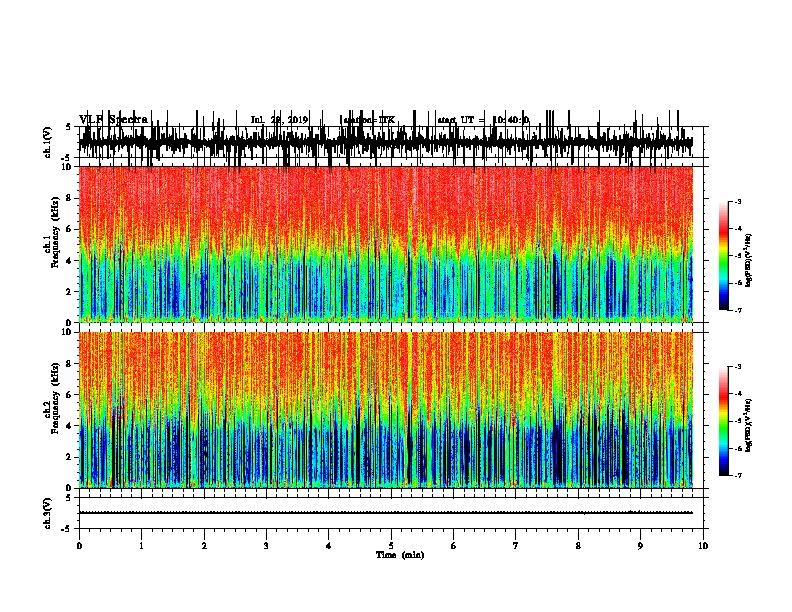The image size is (792, 612).
Task: Click the ch.2 color bar log(PSD) label
Action: [748, 426]
